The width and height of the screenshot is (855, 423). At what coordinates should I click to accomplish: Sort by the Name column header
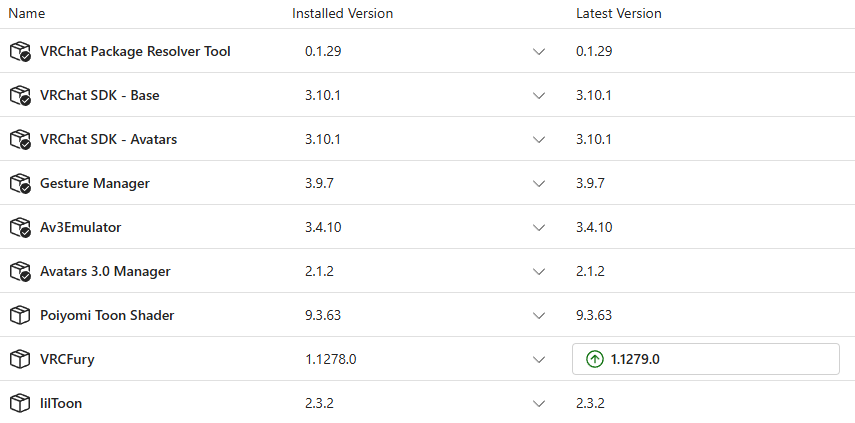(x=26, y=14)
